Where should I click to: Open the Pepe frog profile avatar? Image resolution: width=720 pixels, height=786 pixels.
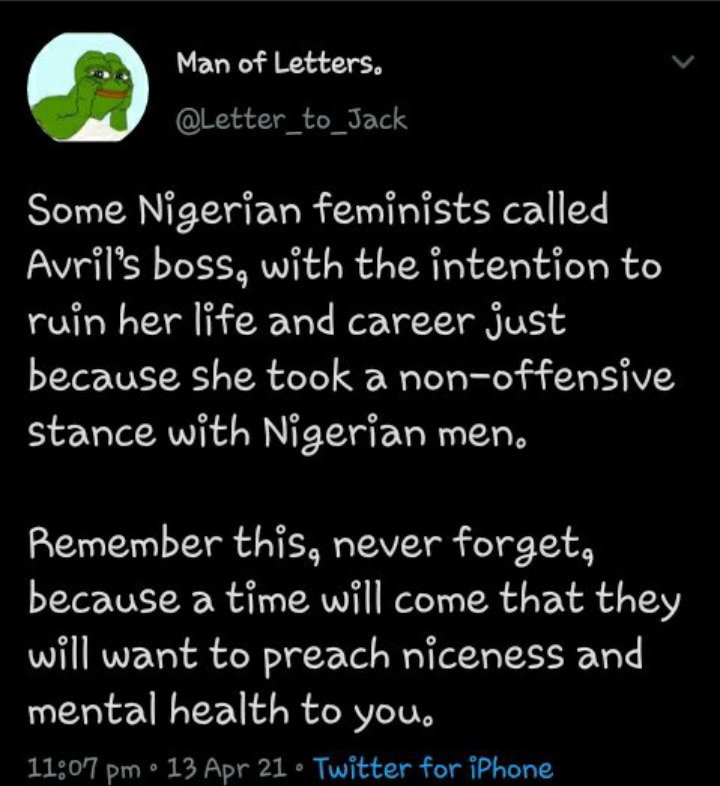pos(88,87)
